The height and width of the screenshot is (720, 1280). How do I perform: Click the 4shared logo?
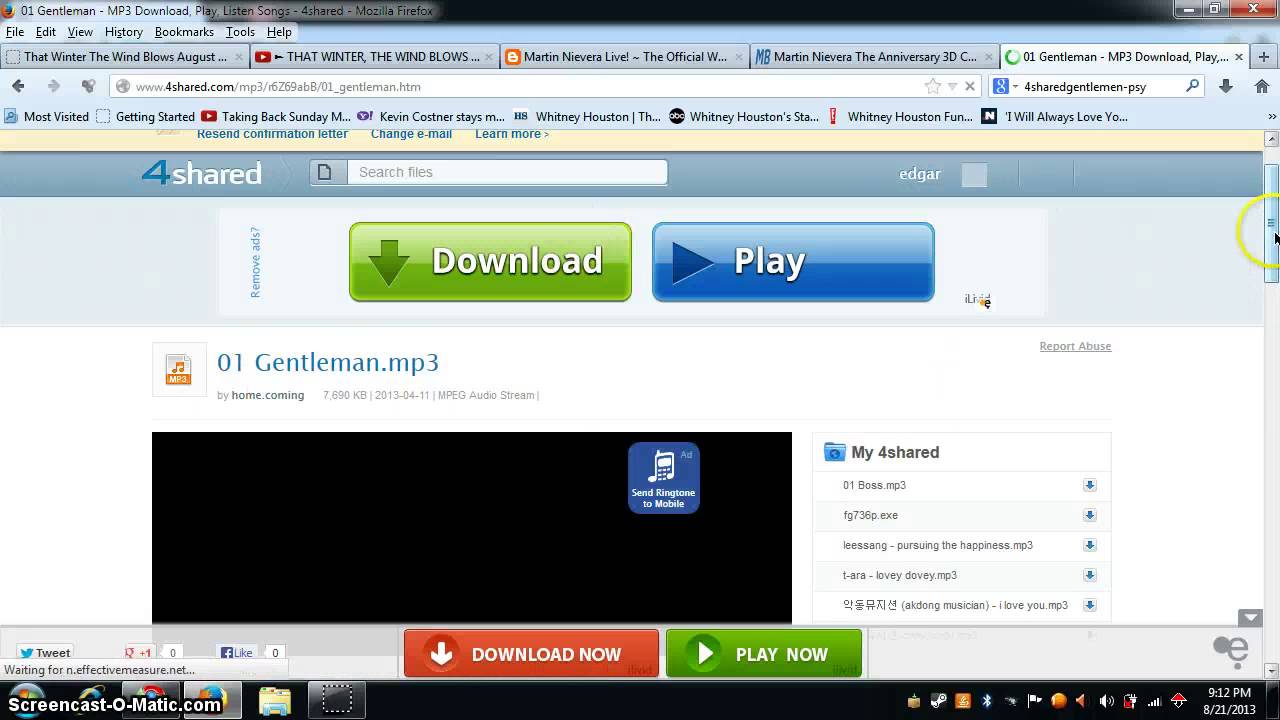pos(201,173)
